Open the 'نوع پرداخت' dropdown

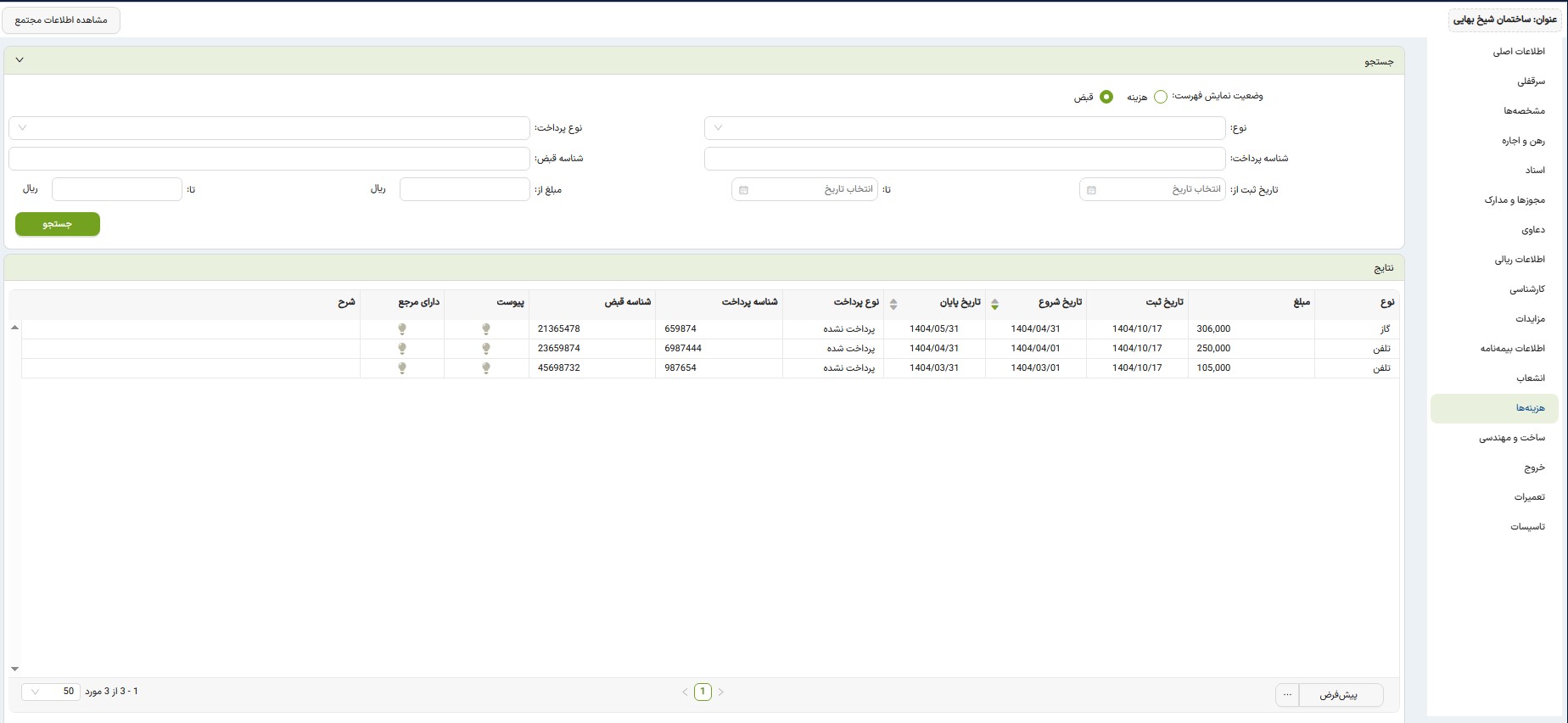(269, 128)
